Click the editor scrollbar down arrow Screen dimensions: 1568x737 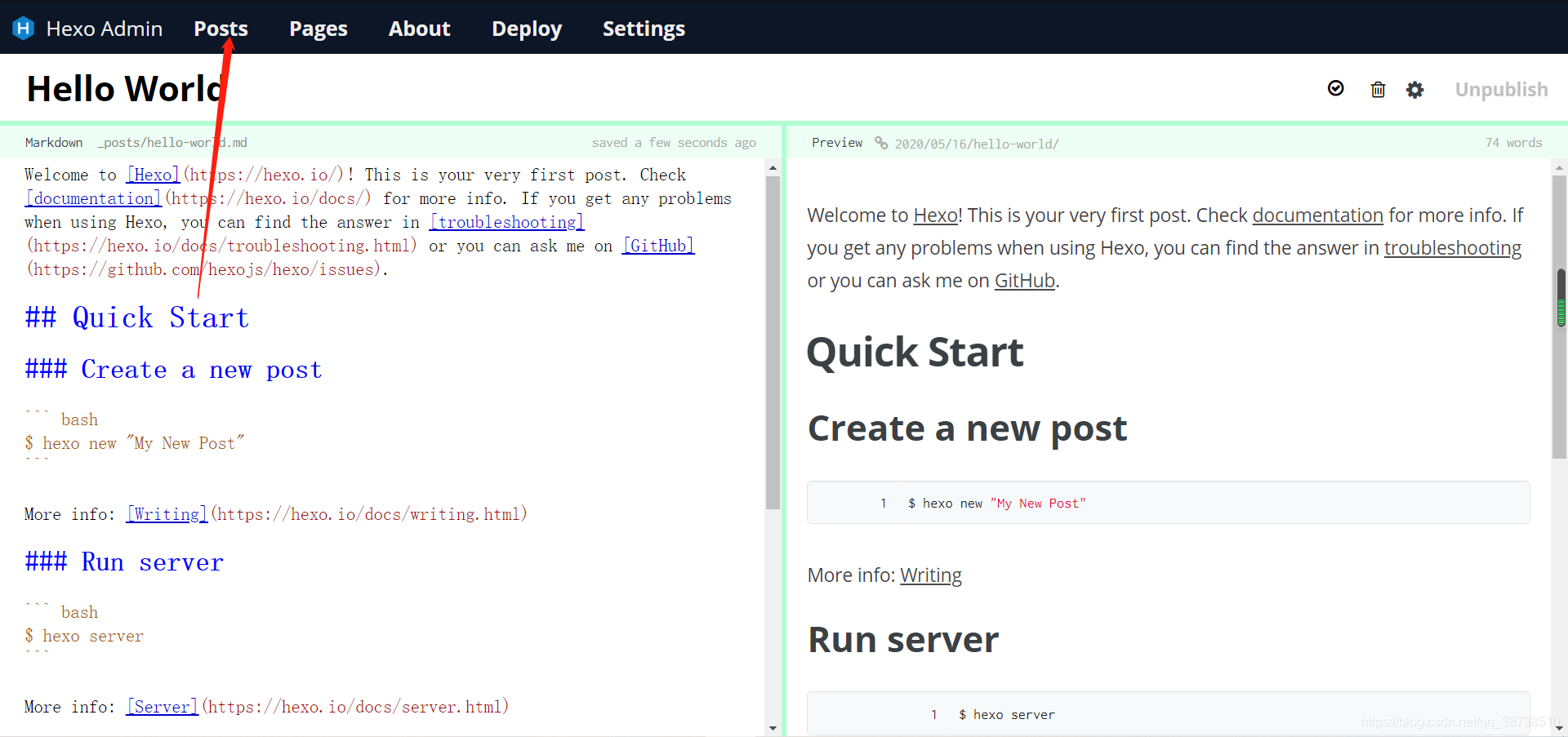point(773,728)
